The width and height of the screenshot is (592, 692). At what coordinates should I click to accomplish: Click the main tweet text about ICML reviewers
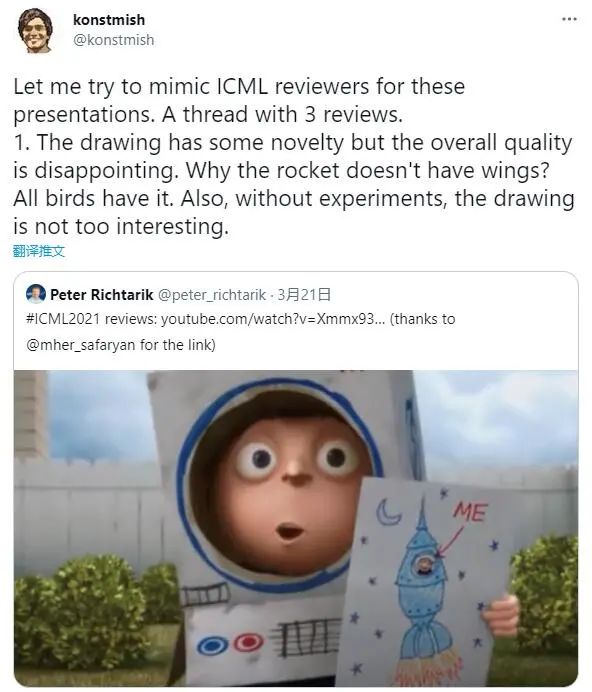(x=294, y=156)
